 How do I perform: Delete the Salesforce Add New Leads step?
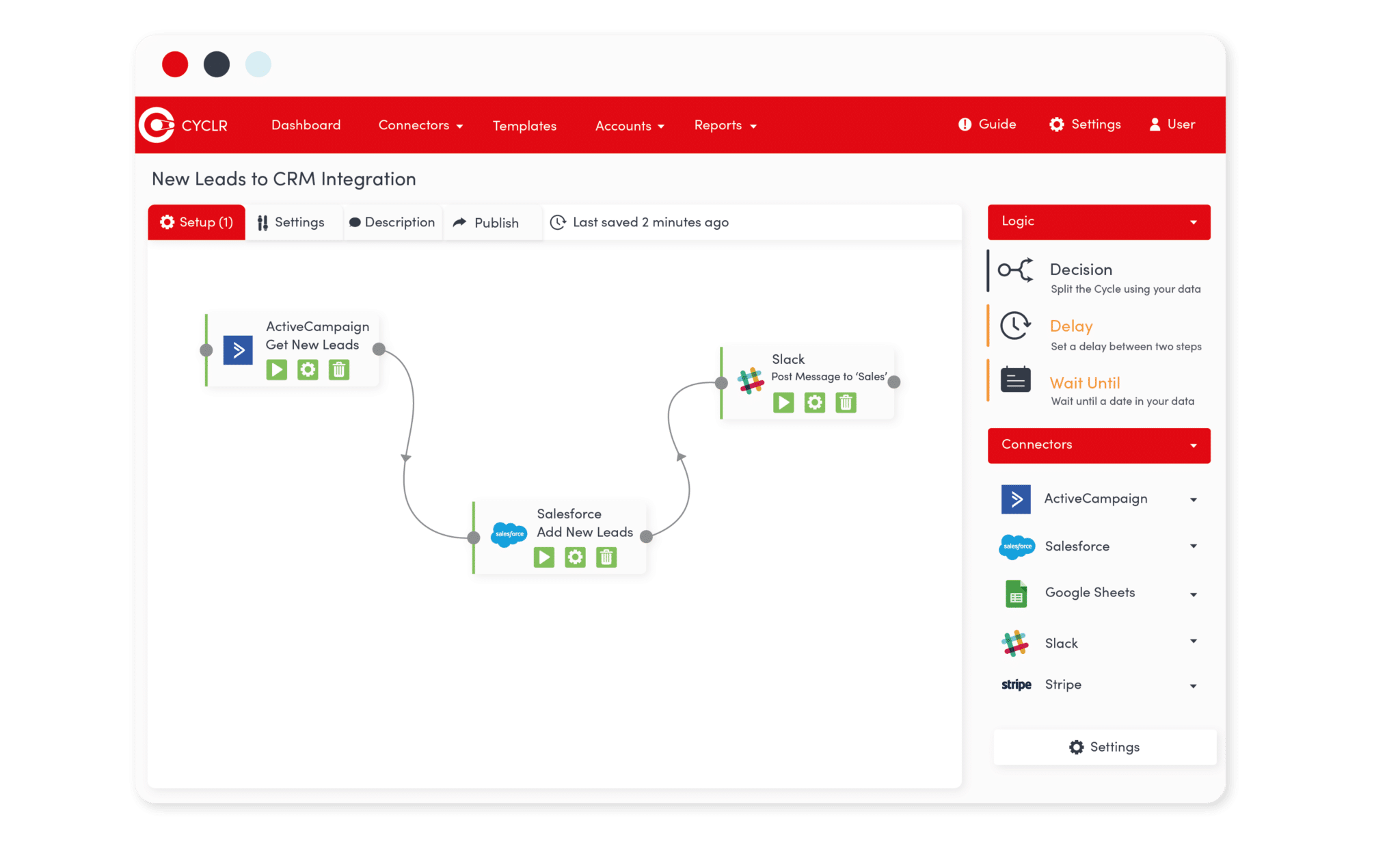pyautogui.click(x=606, y=557)
